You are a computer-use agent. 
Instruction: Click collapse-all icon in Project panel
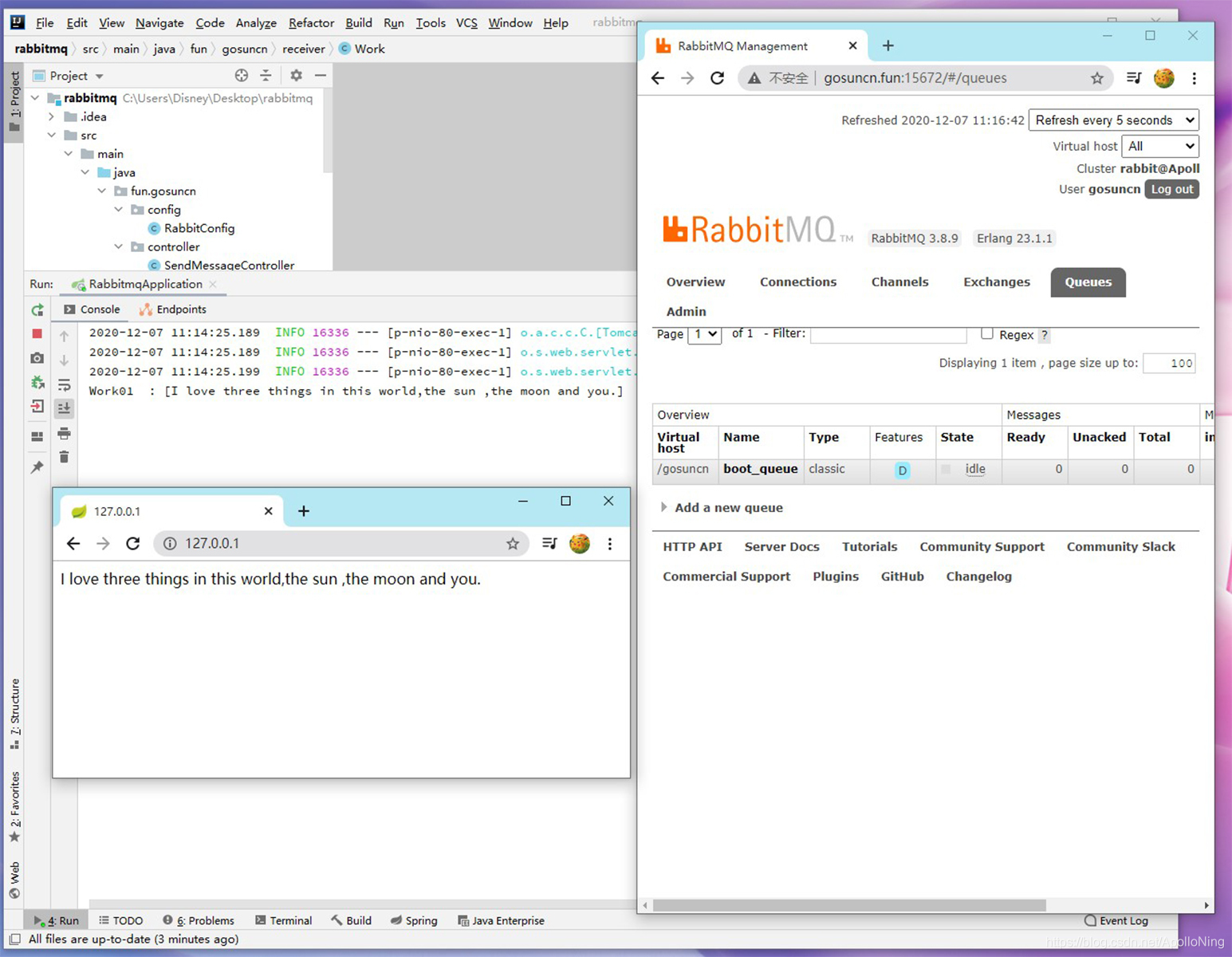pos(266,75)
